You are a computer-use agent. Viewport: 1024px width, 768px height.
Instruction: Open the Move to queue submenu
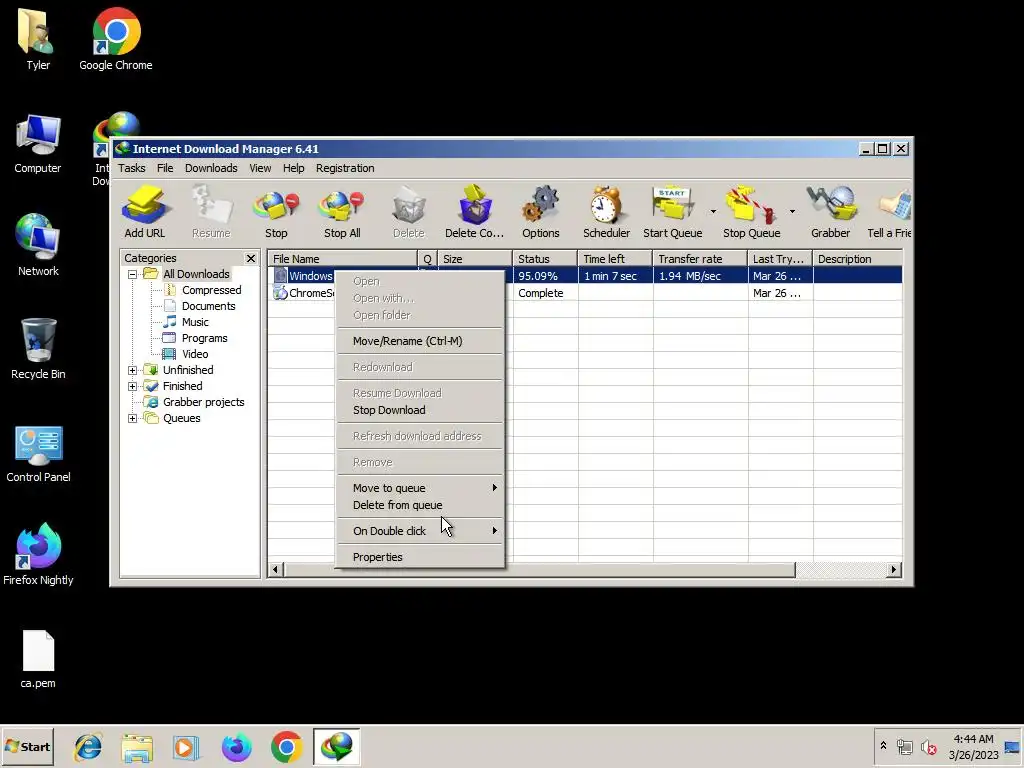coord(421,488)
